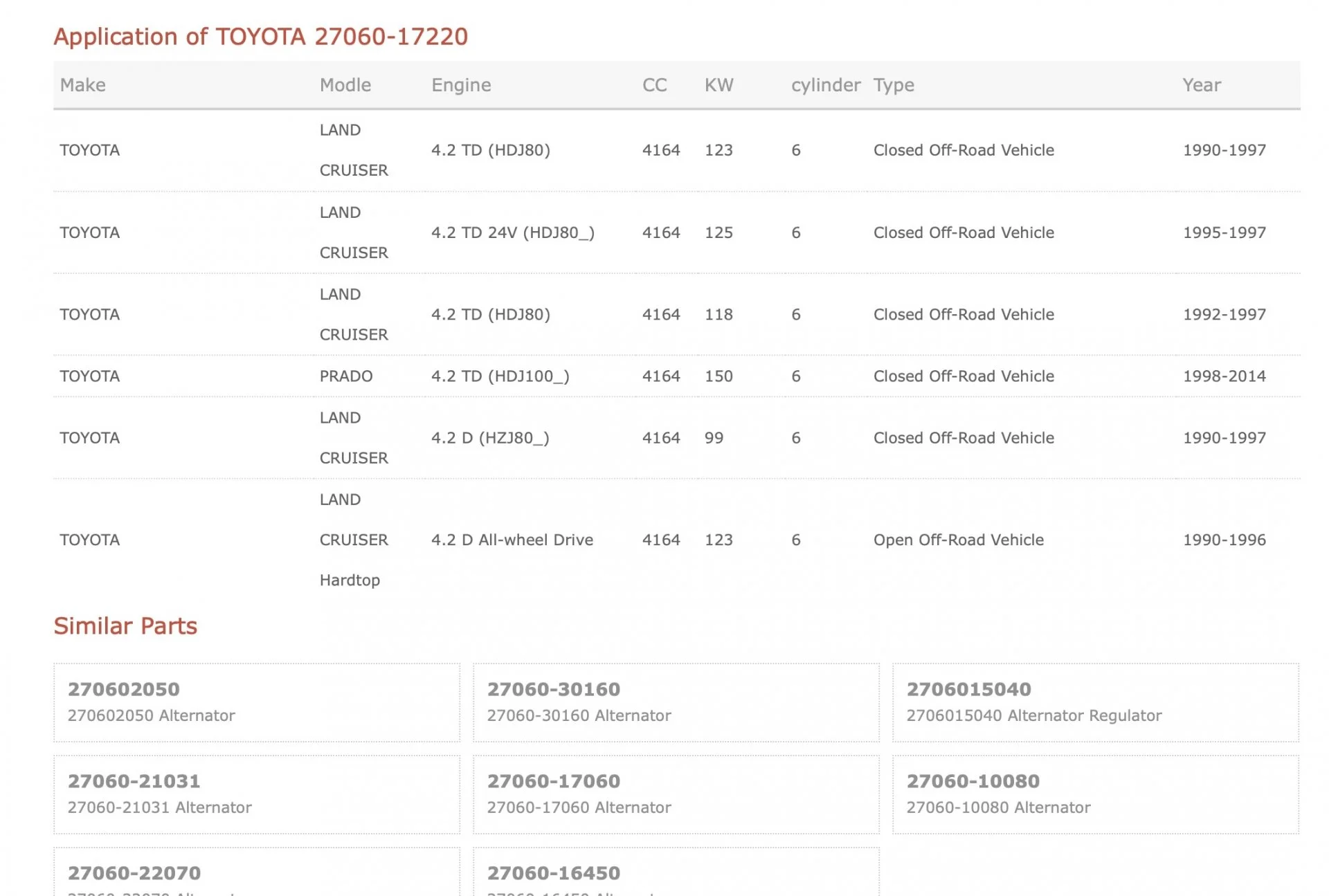Click the Similar Parts heading
Image resolution: width=1329 pixels, height=896 pixels.
coord(125,625)
